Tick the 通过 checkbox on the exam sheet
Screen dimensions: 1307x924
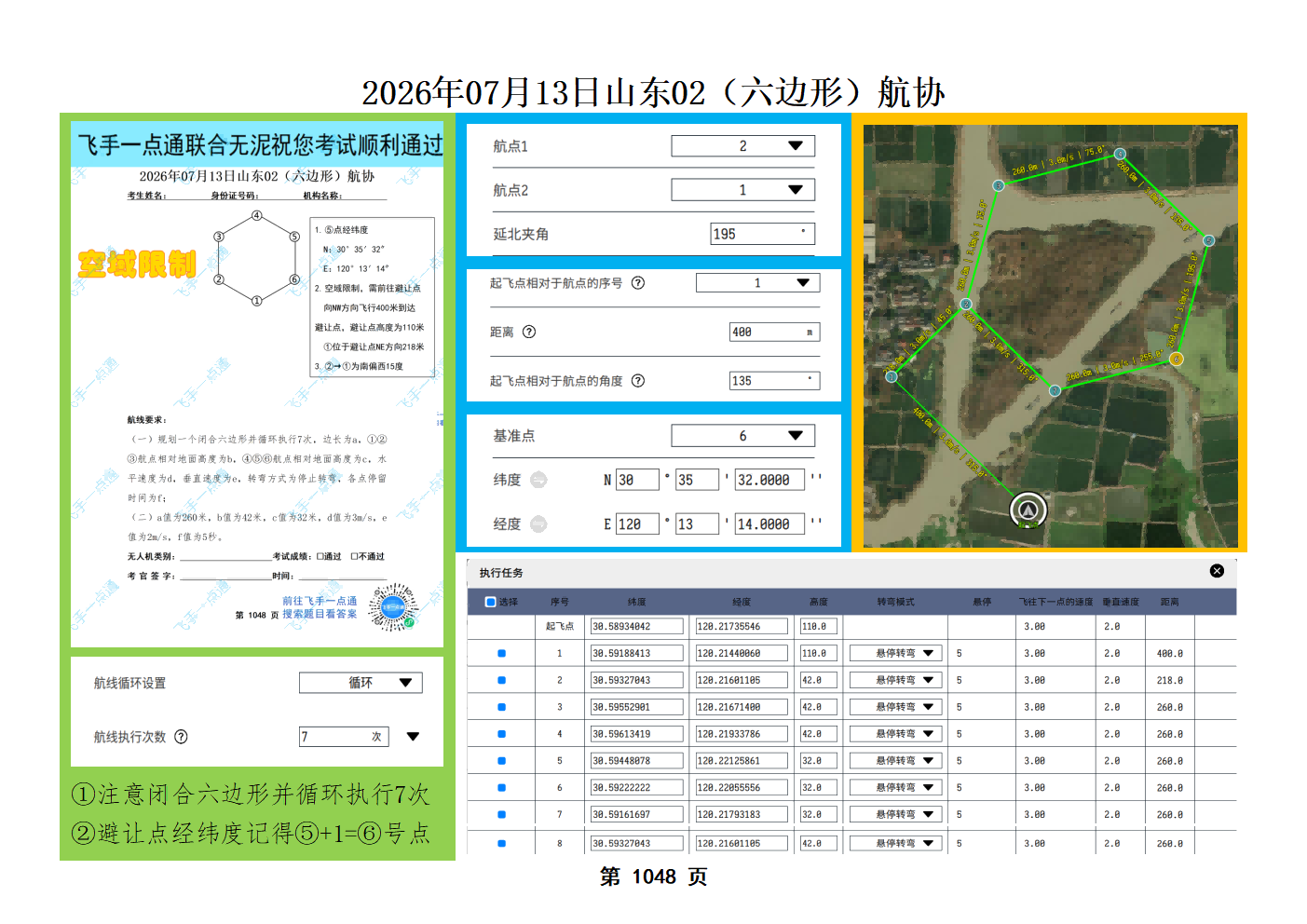click(x=320, y=556)
